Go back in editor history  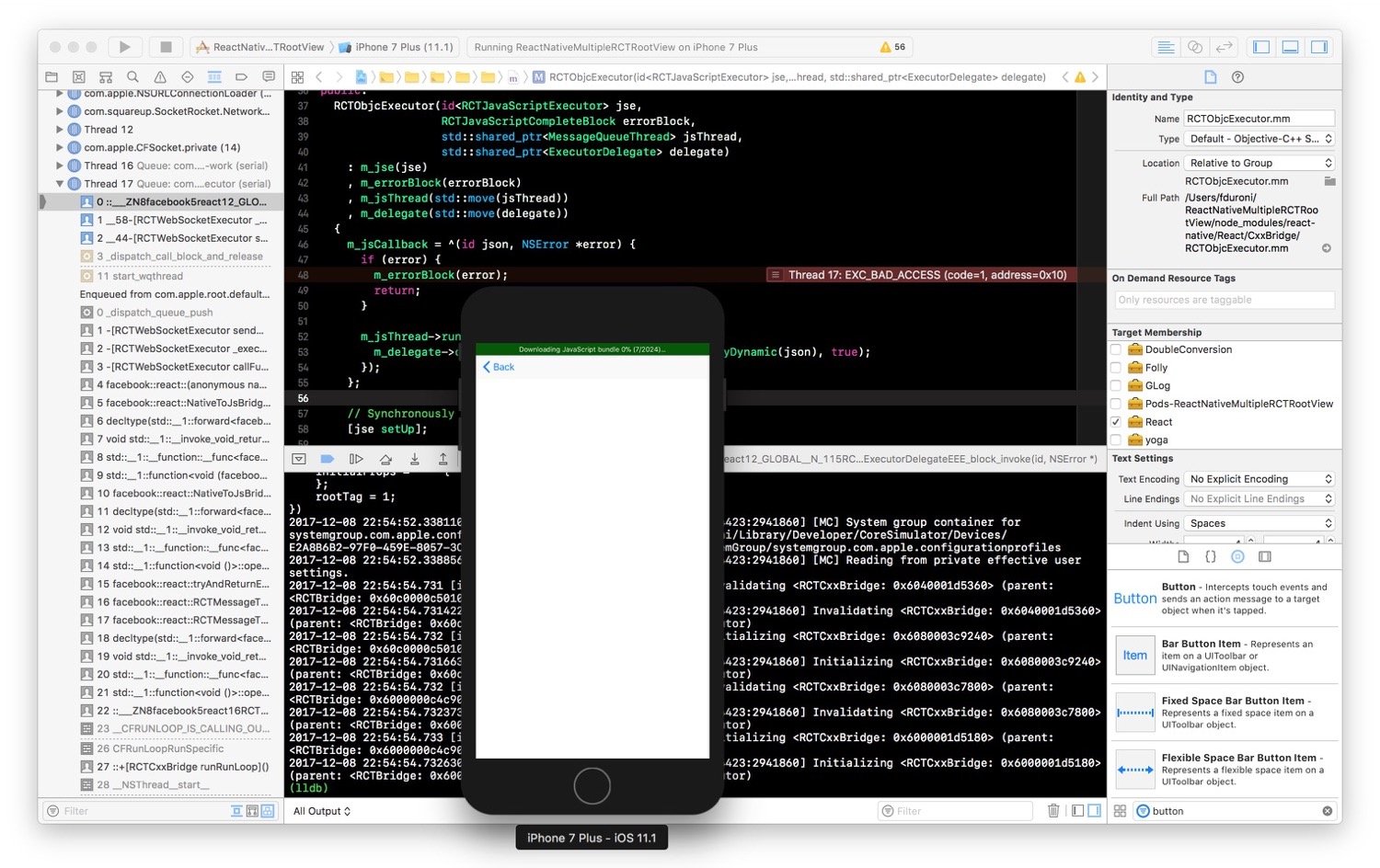pyautogui.click(x=319, y=77)
